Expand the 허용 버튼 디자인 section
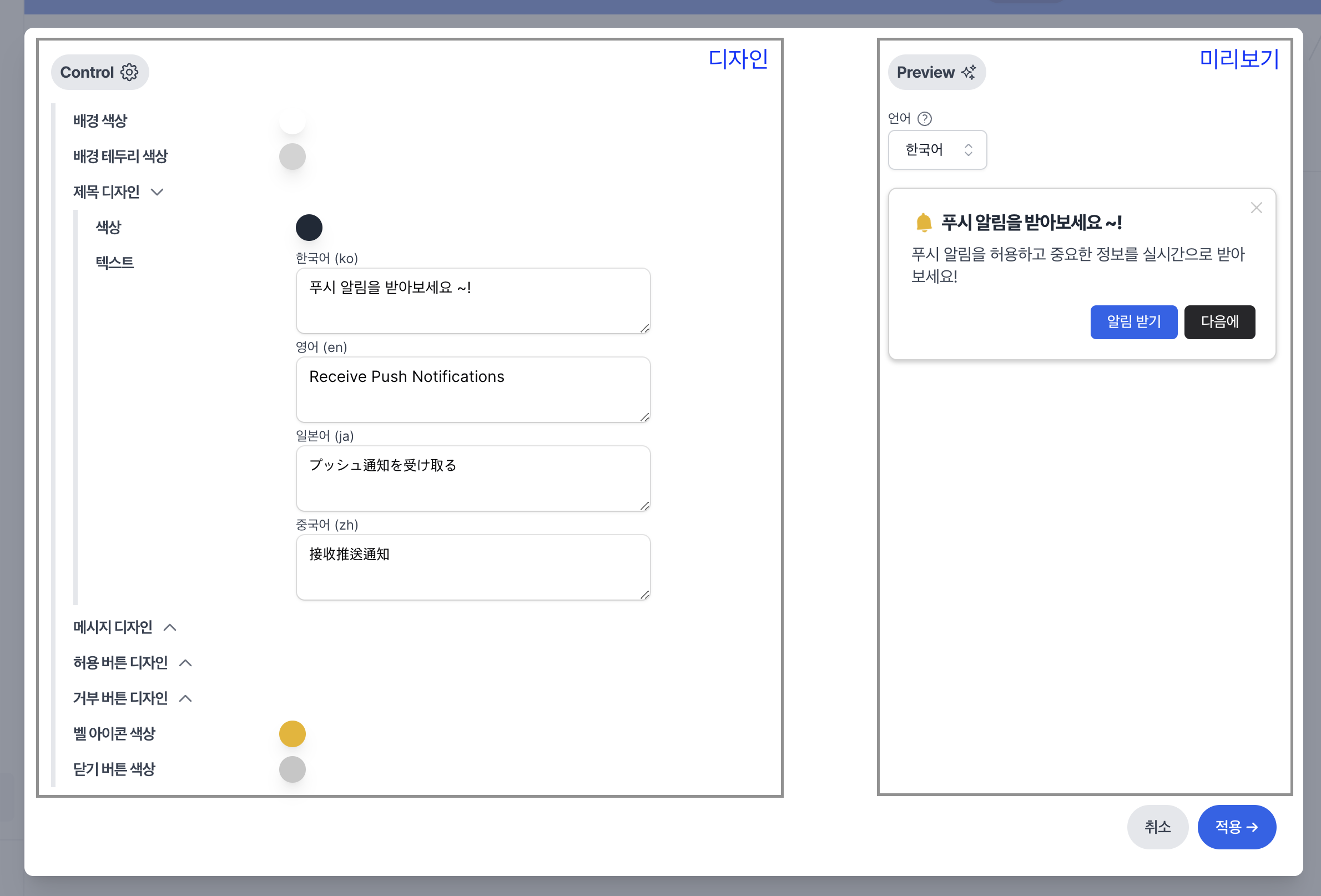The height and width of the screenshot is (896, 1321). pos(185,663)
